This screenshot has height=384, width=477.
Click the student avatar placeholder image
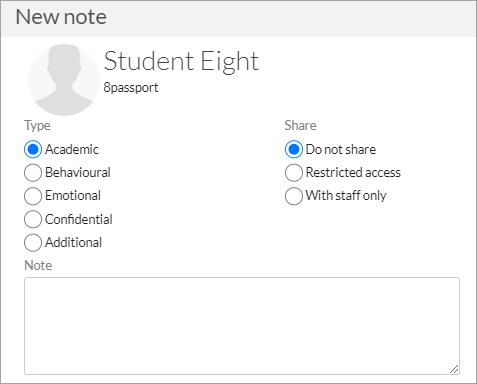pos(64,80)
